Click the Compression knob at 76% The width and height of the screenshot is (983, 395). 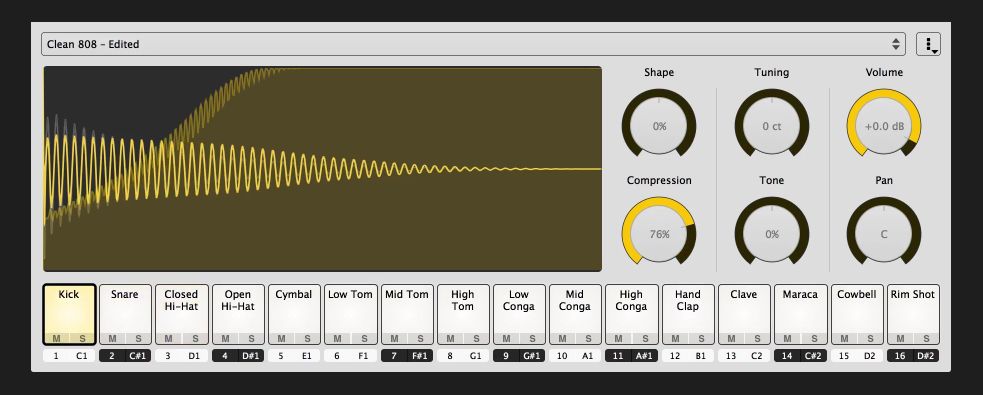point(659,234)
